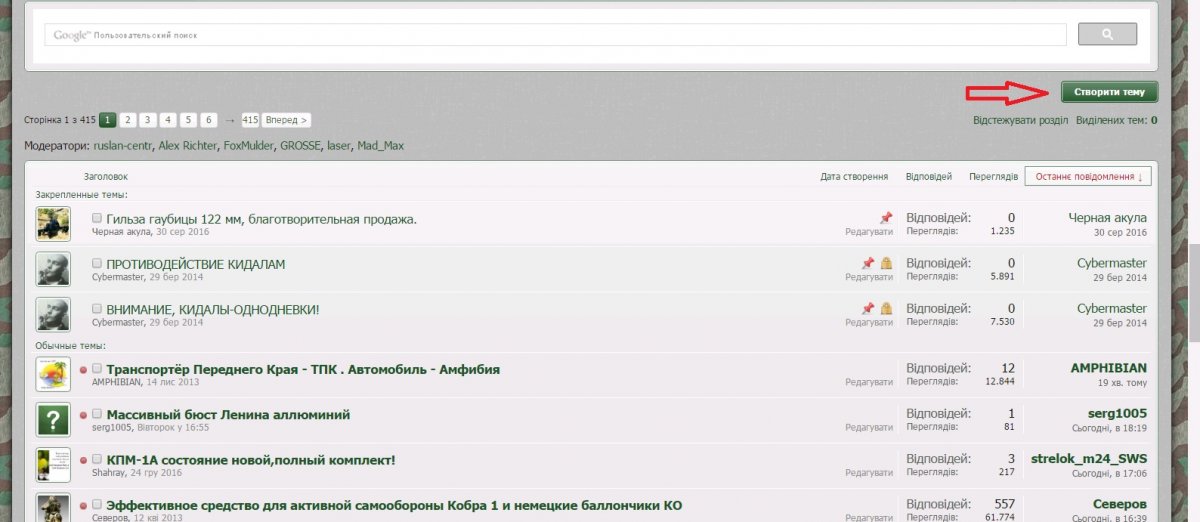
Task: Check the 'КПМ-1А состояние новой' thread box
Action: pos(97,460)
